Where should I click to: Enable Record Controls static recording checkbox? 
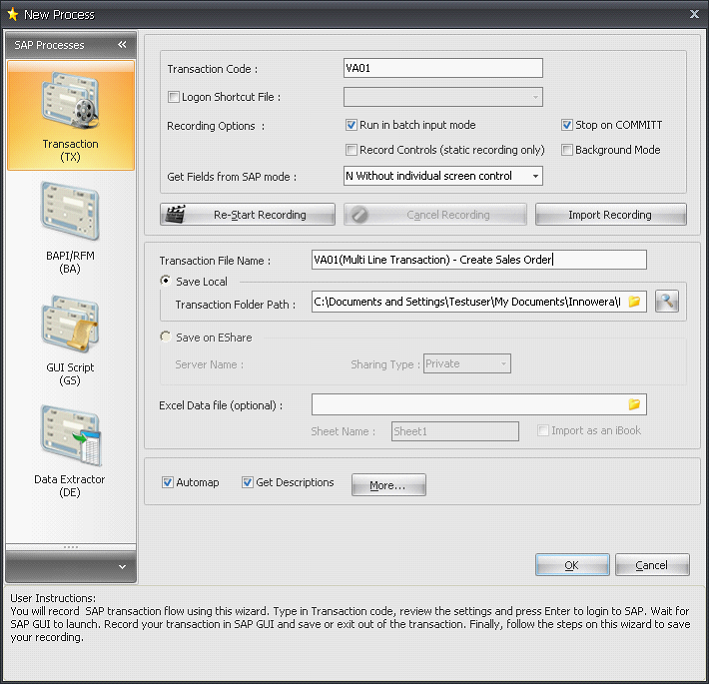pyautogui.click(x=352, y=151)
